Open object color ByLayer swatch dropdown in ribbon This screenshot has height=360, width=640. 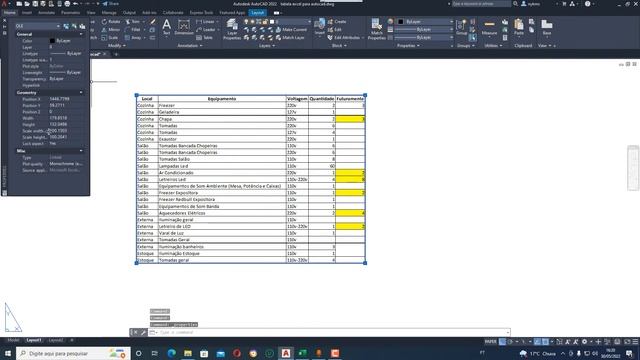click(x=425, y=21)
